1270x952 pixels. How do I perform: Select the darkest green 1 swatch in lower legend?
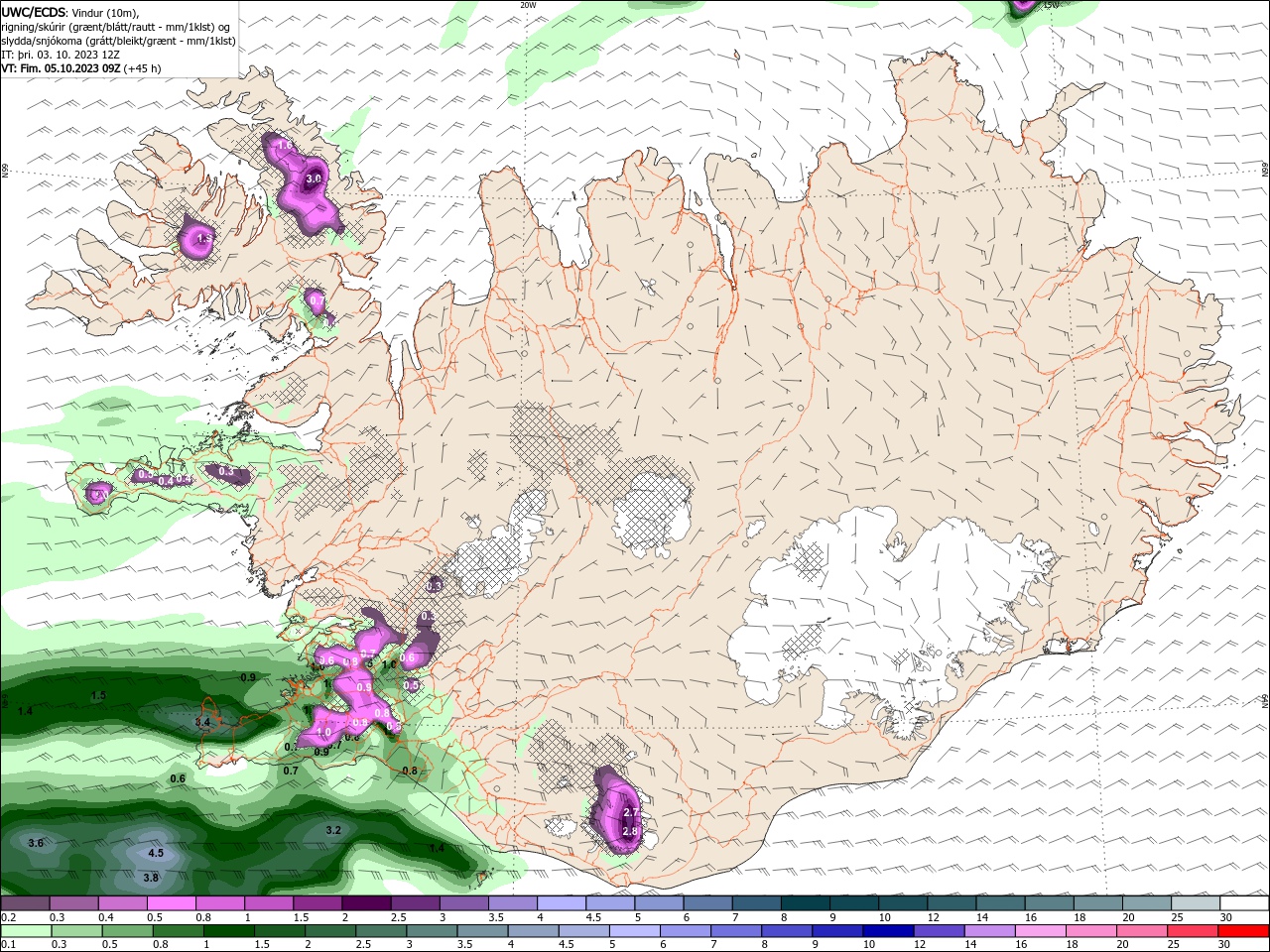[x=229, y=931]
